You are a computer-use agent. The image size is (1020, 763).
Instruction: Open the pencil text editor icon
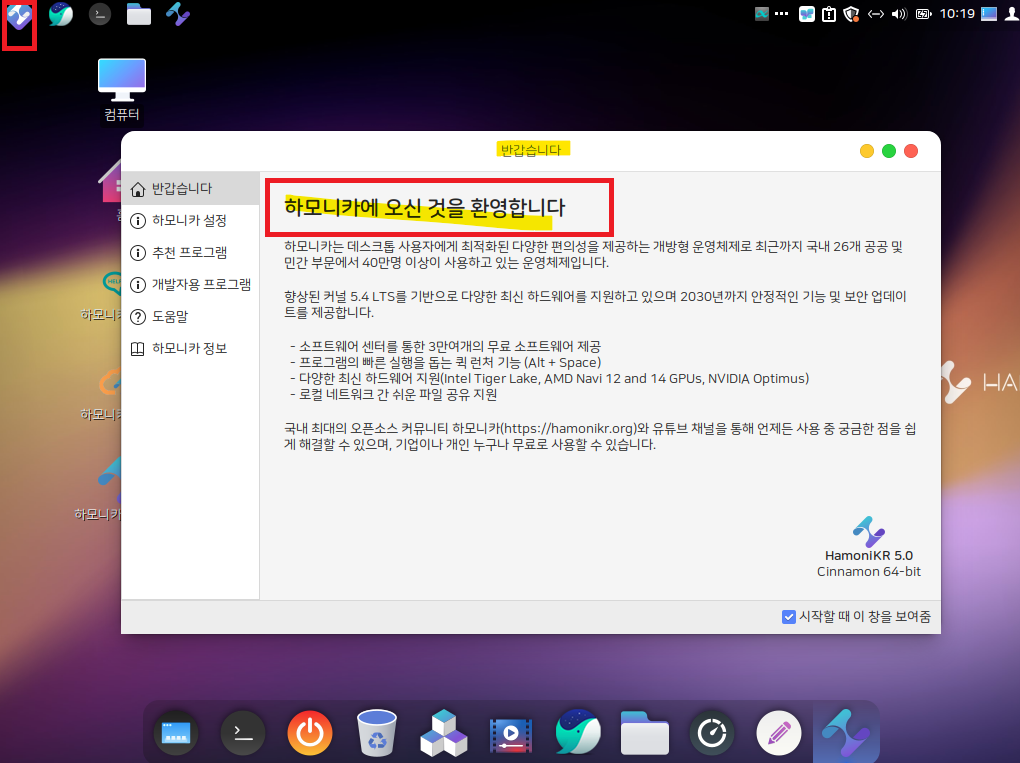click(779, 733)
